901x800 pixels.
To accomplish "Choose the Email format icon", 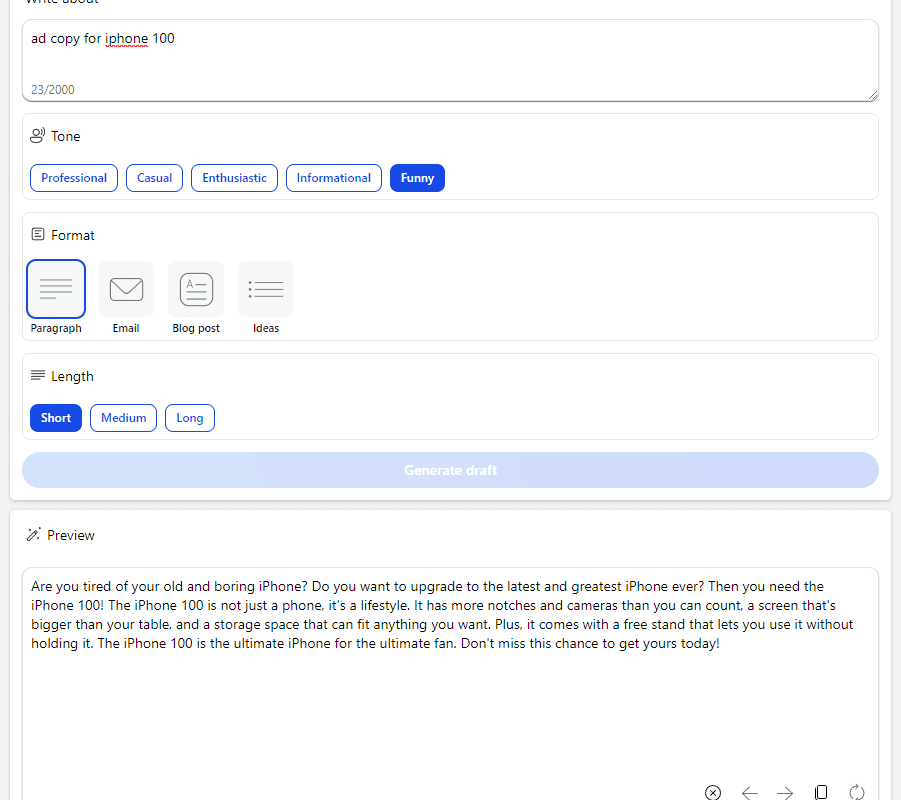I will 126,289.
